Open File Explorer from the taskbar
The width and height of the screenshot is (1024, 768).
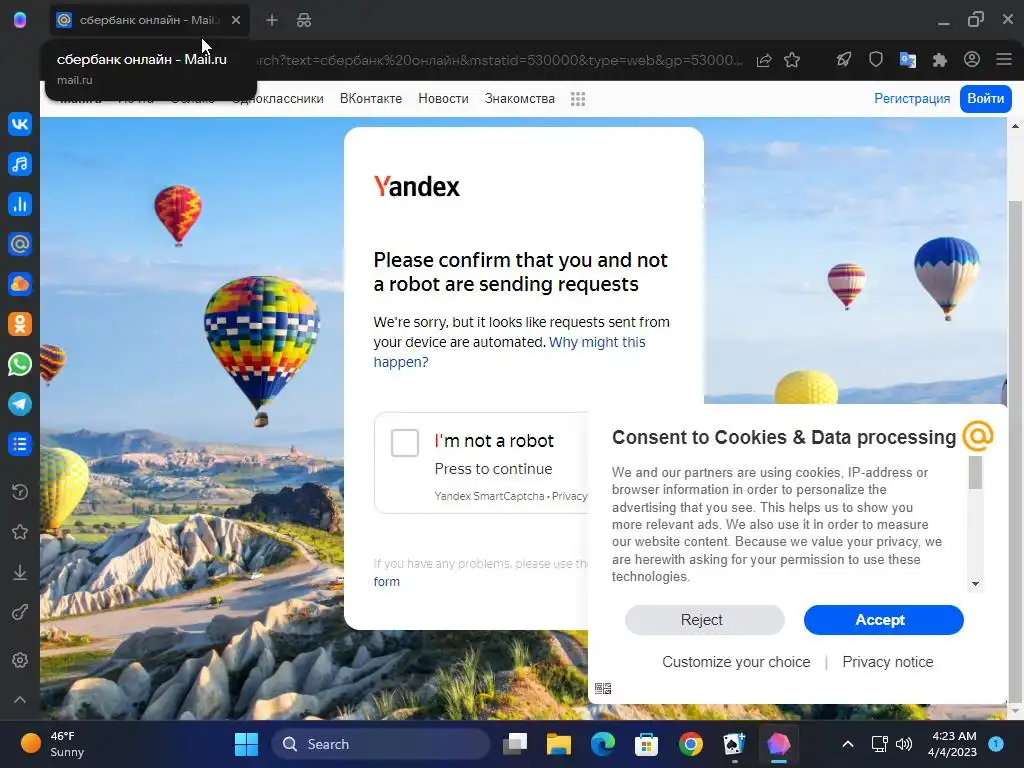pos(558,744)
